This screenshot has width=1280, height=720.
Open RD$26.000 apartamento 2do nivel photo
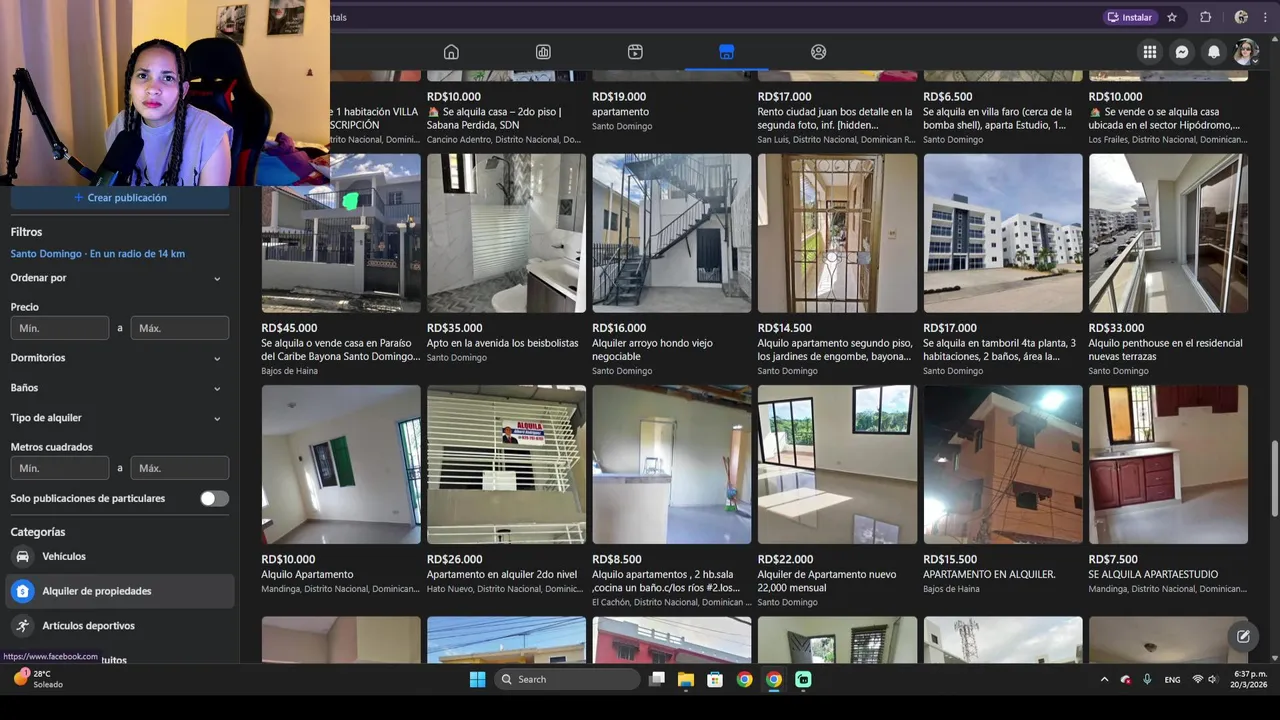(506, 465)
